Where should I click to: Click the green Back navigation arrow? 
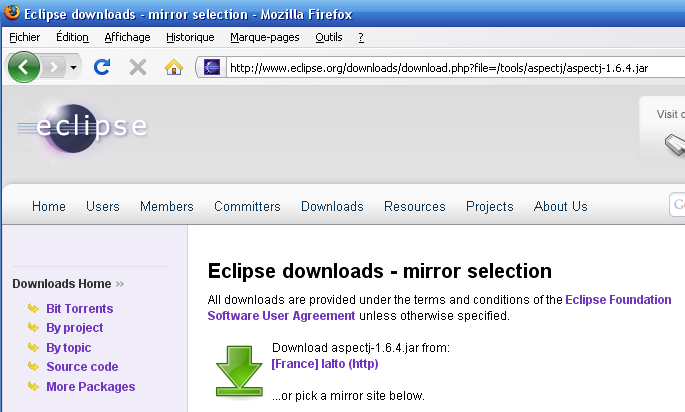coord(24,67)
